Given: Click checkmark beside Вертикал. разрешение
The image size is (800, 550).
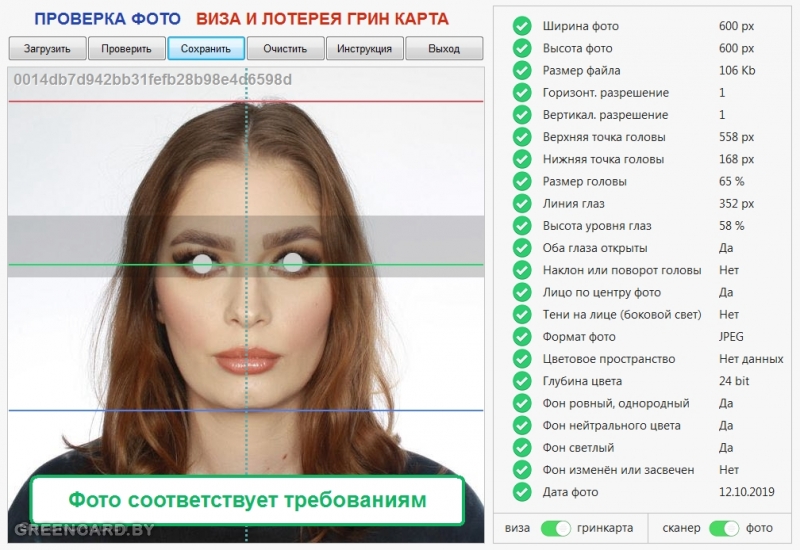Looking at the screenshot, I should point(522,114).
